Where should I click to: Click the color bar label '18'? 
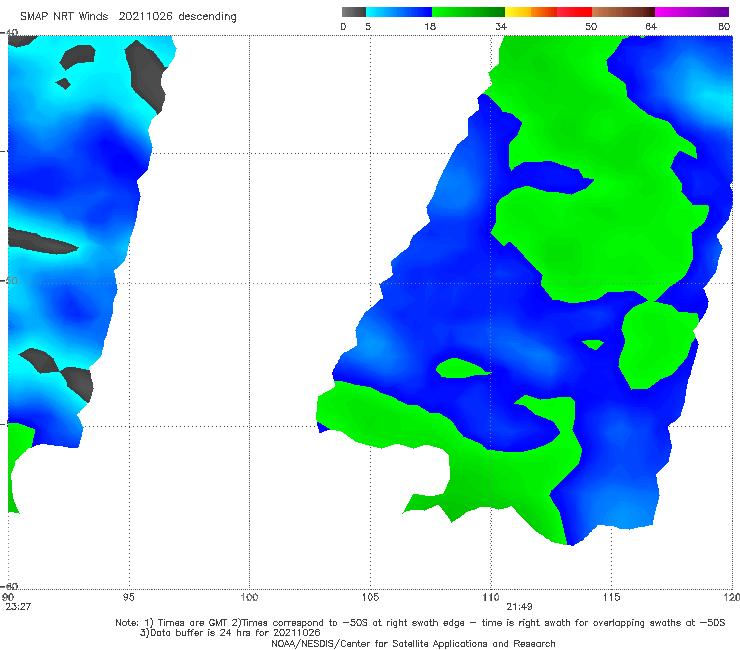tap(430, 26)
